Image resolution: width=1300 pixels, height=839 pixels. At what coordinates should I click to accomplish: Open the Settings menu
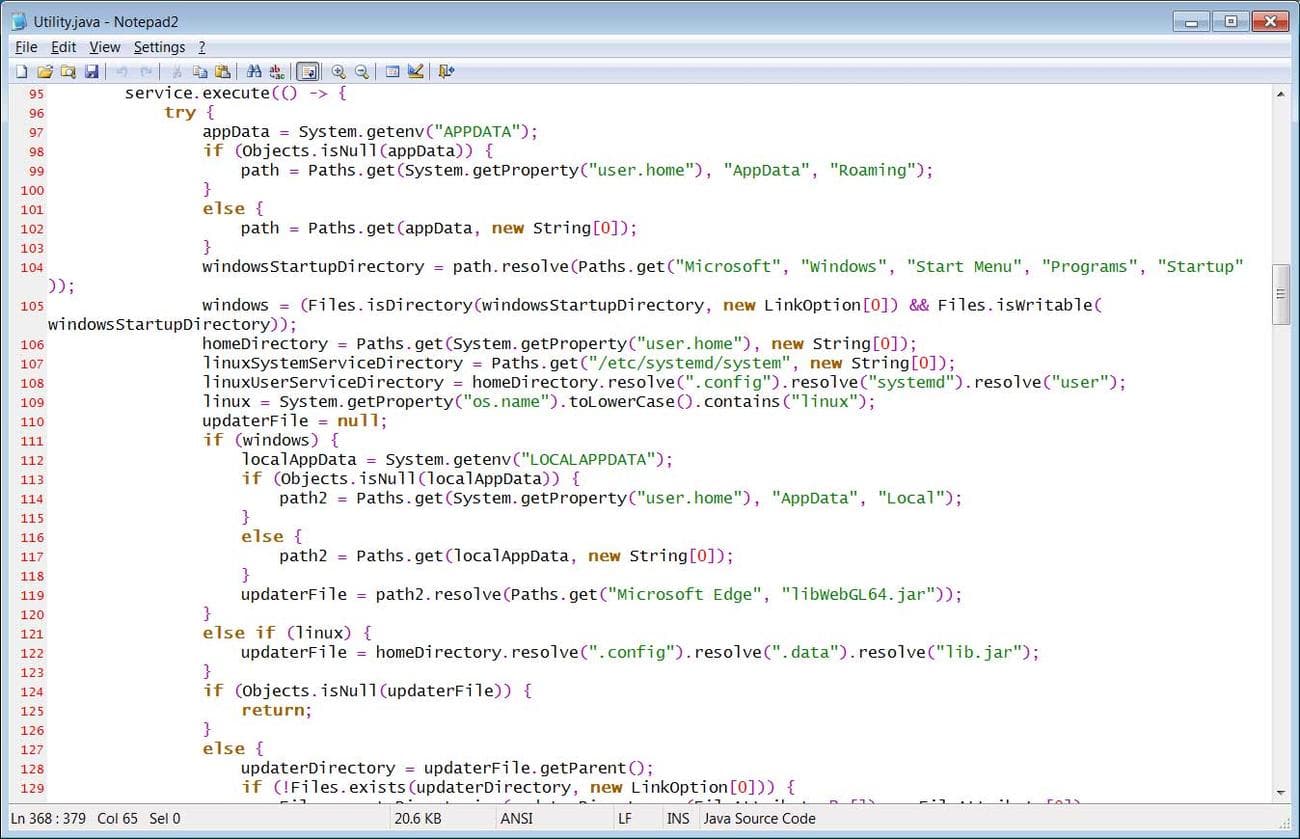pos(159,47)
